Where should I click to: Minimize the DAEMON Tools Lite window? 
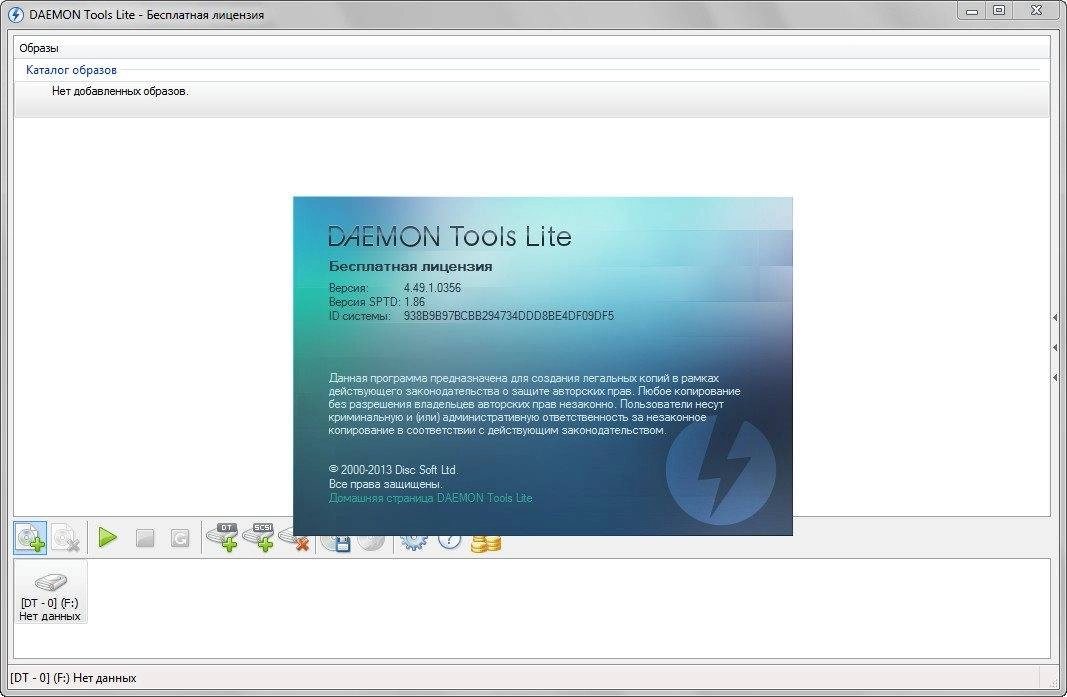(972, 11)
